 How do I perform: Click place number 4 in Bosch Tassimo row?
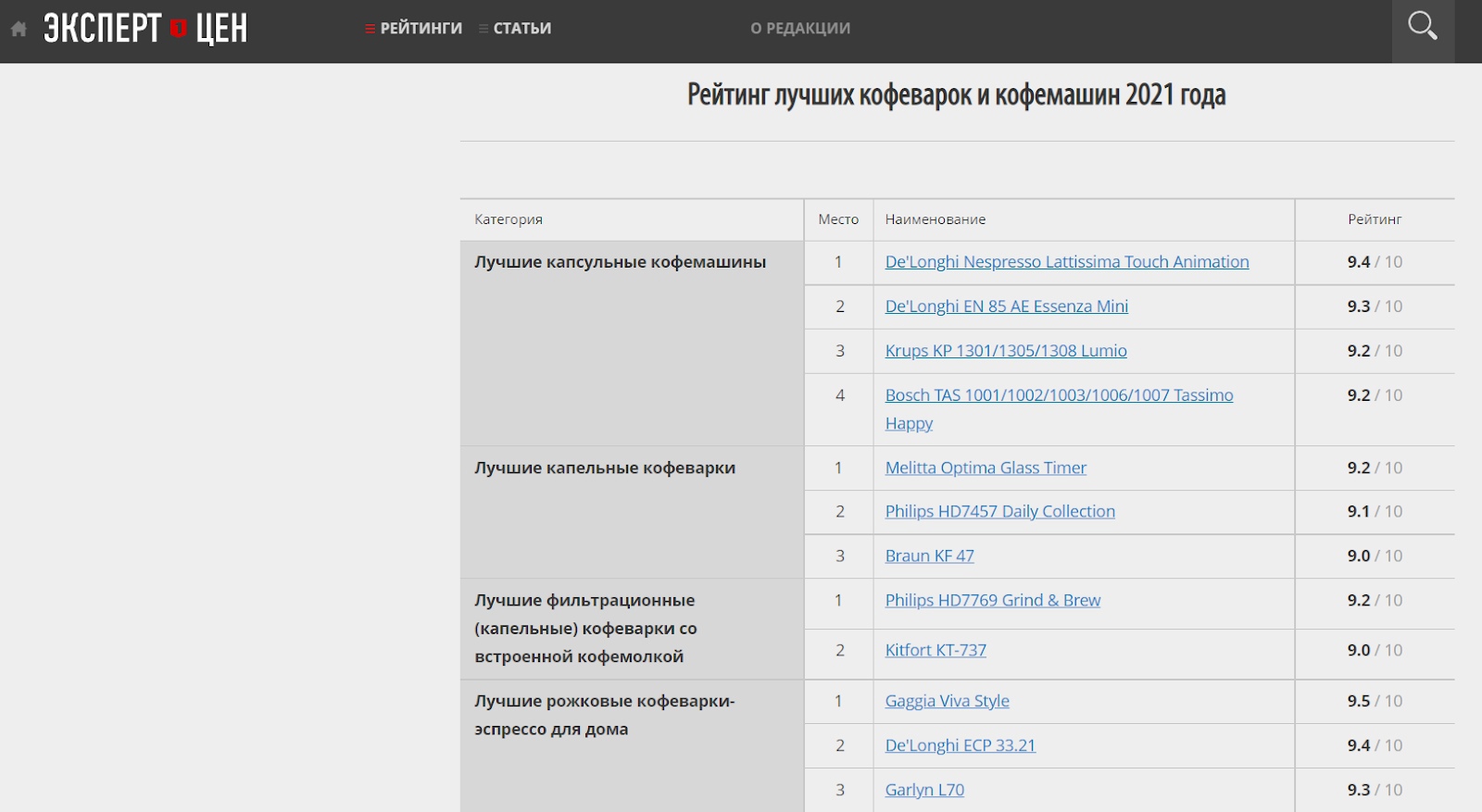(840, 395)
